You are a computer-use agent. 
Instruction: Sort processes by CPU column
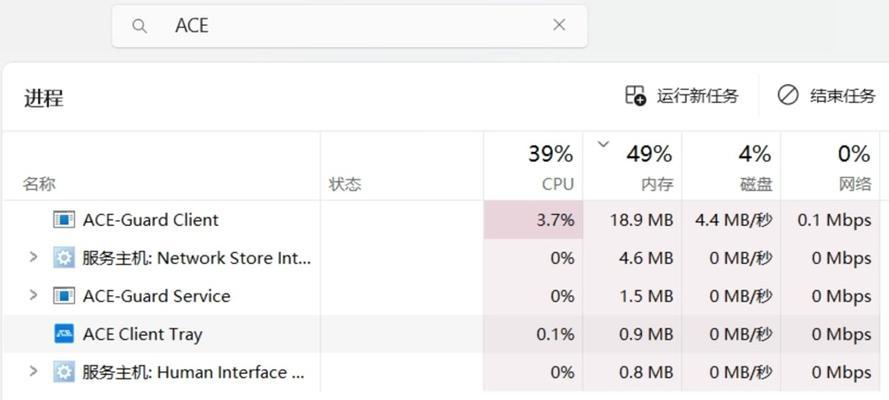[533, 167]
